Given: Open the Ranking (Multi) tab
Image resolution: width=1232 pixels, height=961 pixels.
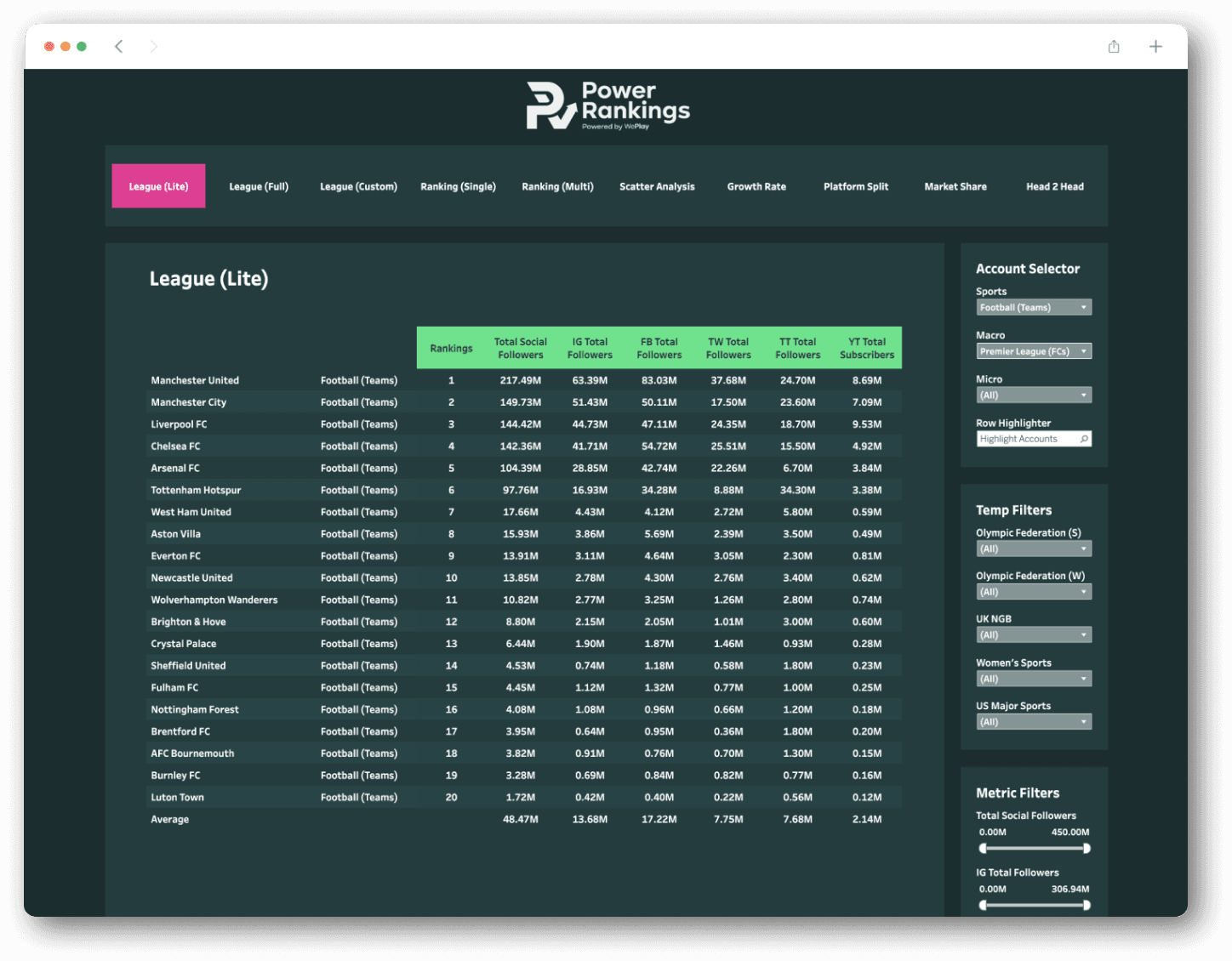Looking at the screenshot, I should coord(557,186).
